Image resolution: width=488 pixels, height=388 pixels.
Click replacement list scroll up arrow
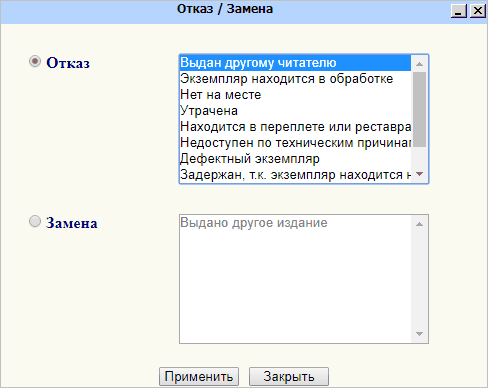tap(420, 224)
